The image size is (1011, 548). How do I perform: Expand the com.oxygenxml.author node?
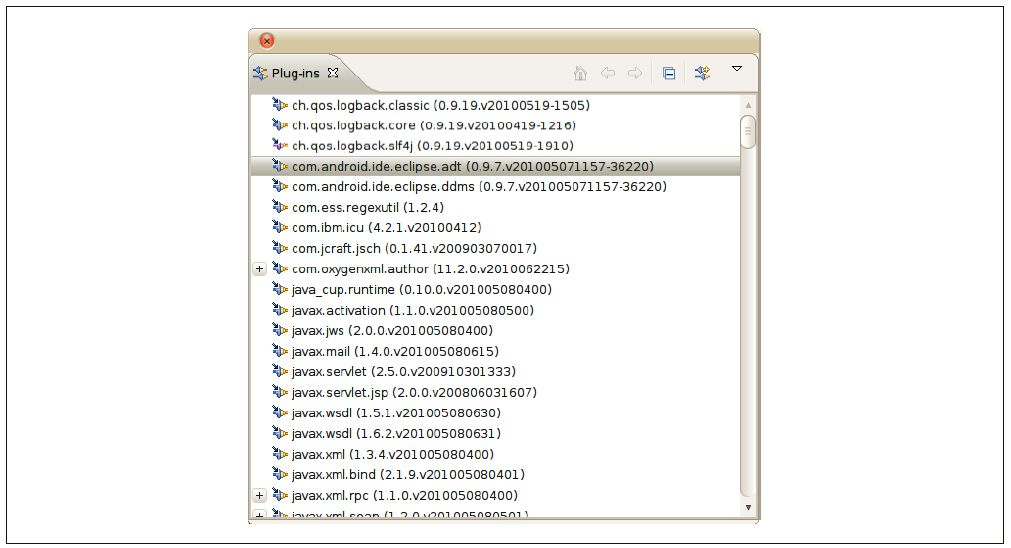[x=259, y=269]
